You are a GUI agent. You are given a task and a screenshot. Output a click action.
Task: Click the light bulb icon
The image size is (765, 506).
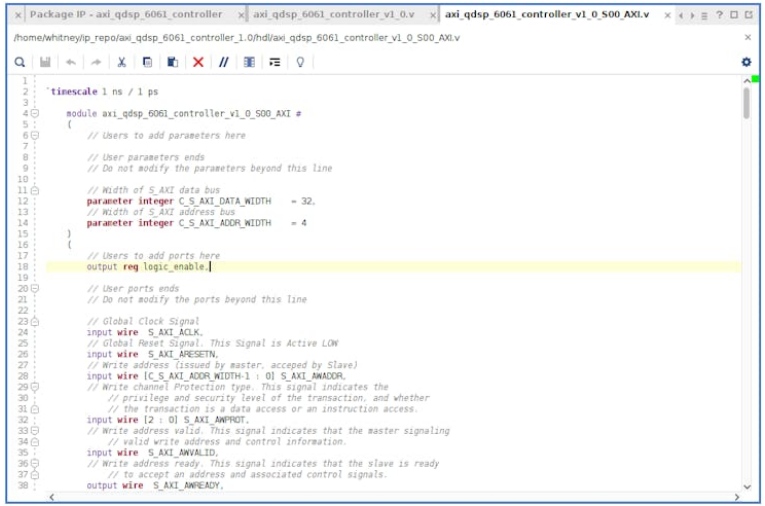299,62
